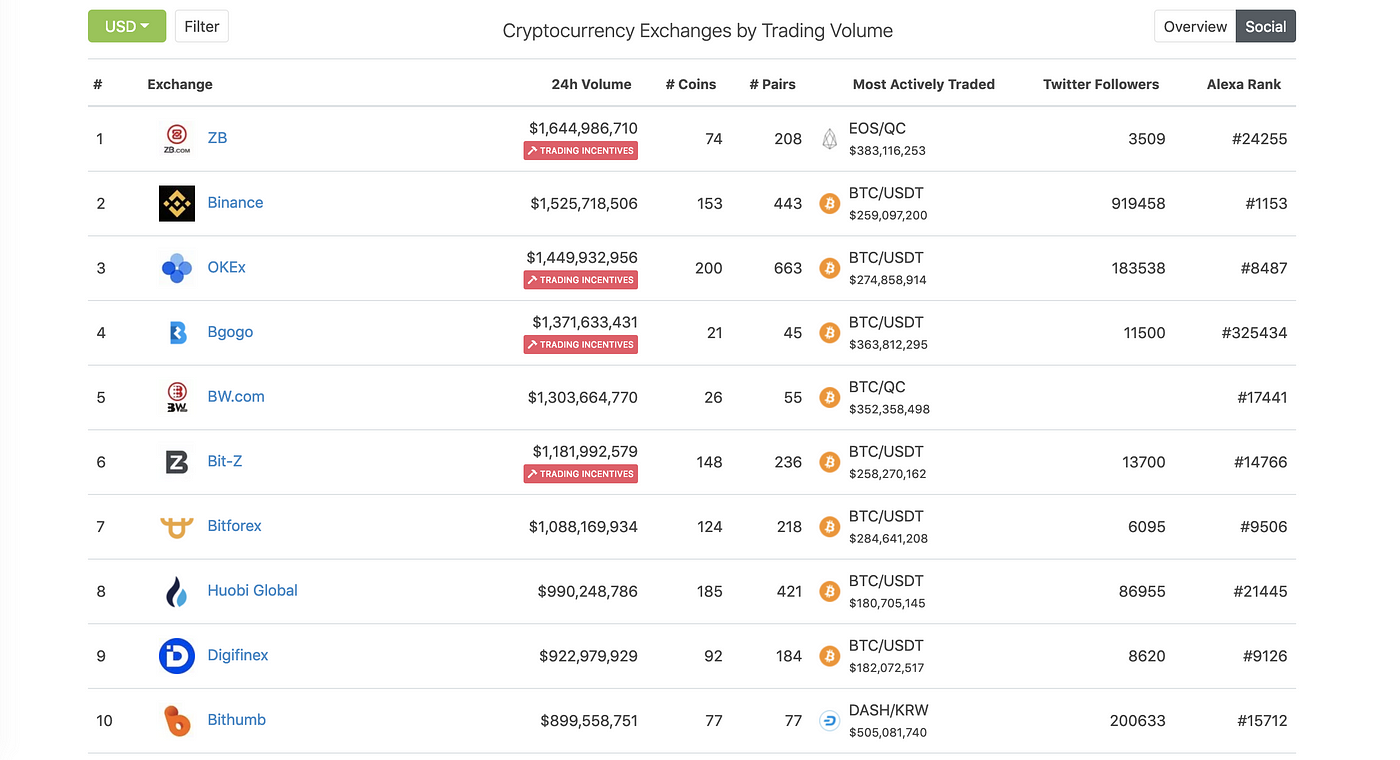Image resolution: width=1400 pixels, height=760 pixels.
Task: Open the Huobi Global exchange link
Action: pos(252,591)
